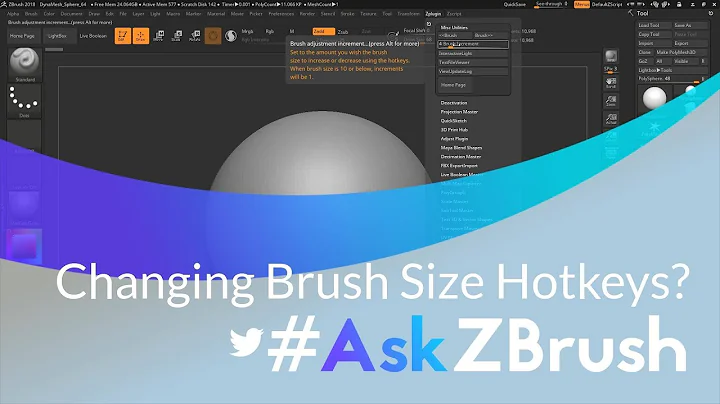
Task: Open the Zscript menu
Action: 454,14
